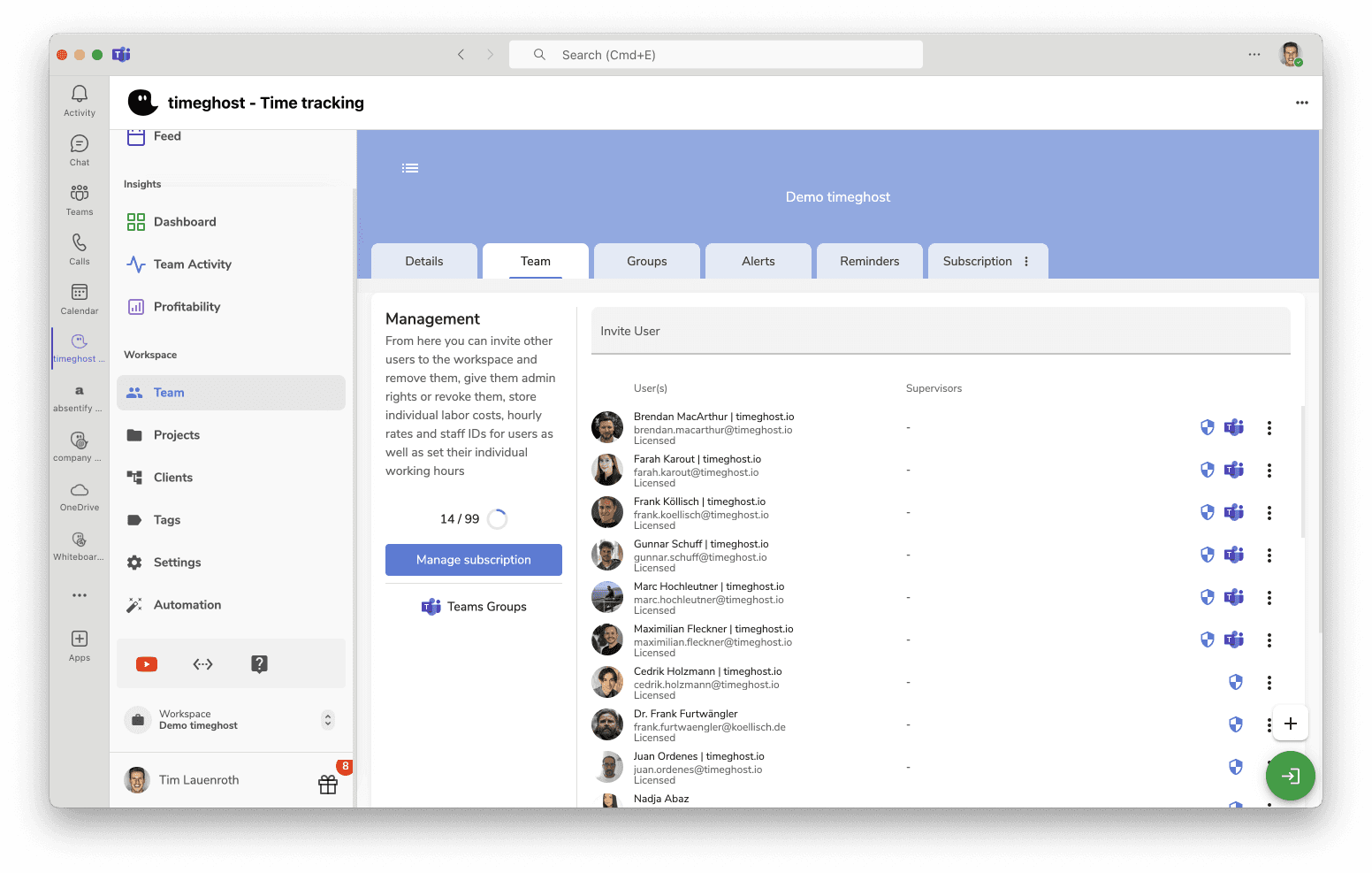Toggle admin shield for Frank Köllisch
This screenshot has height=873, width=1372.
tap(1208, 513)
